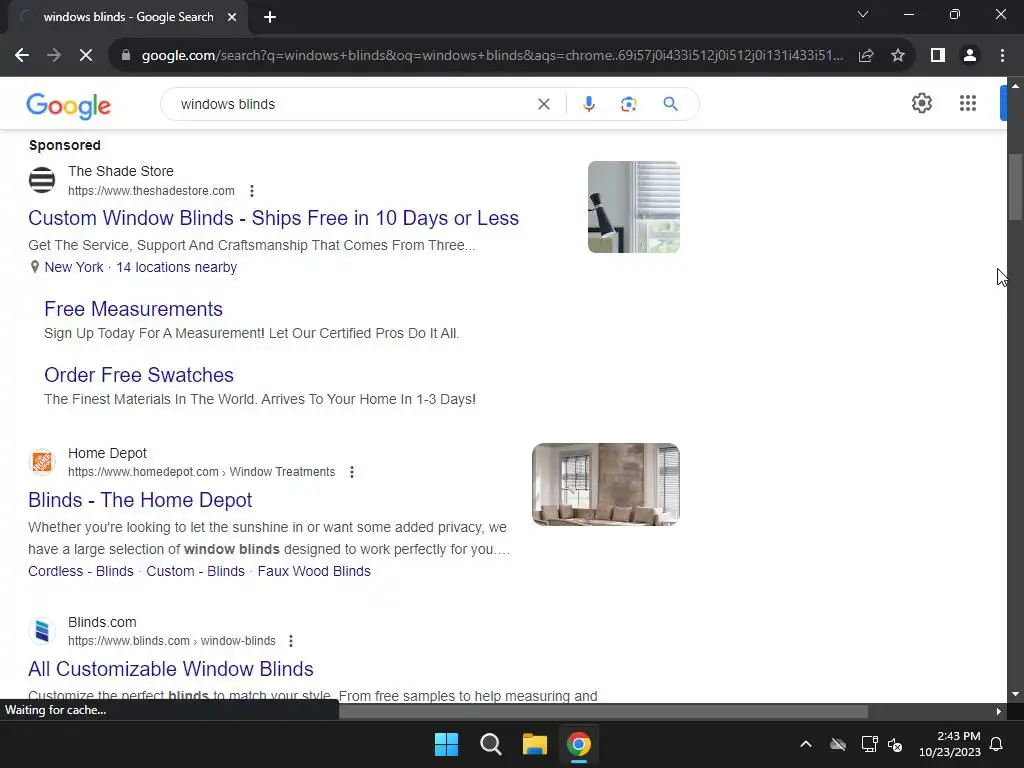1024x768 pixels.
Task: Open Custom - Blinds sitelink
Action: click(195, 571)
